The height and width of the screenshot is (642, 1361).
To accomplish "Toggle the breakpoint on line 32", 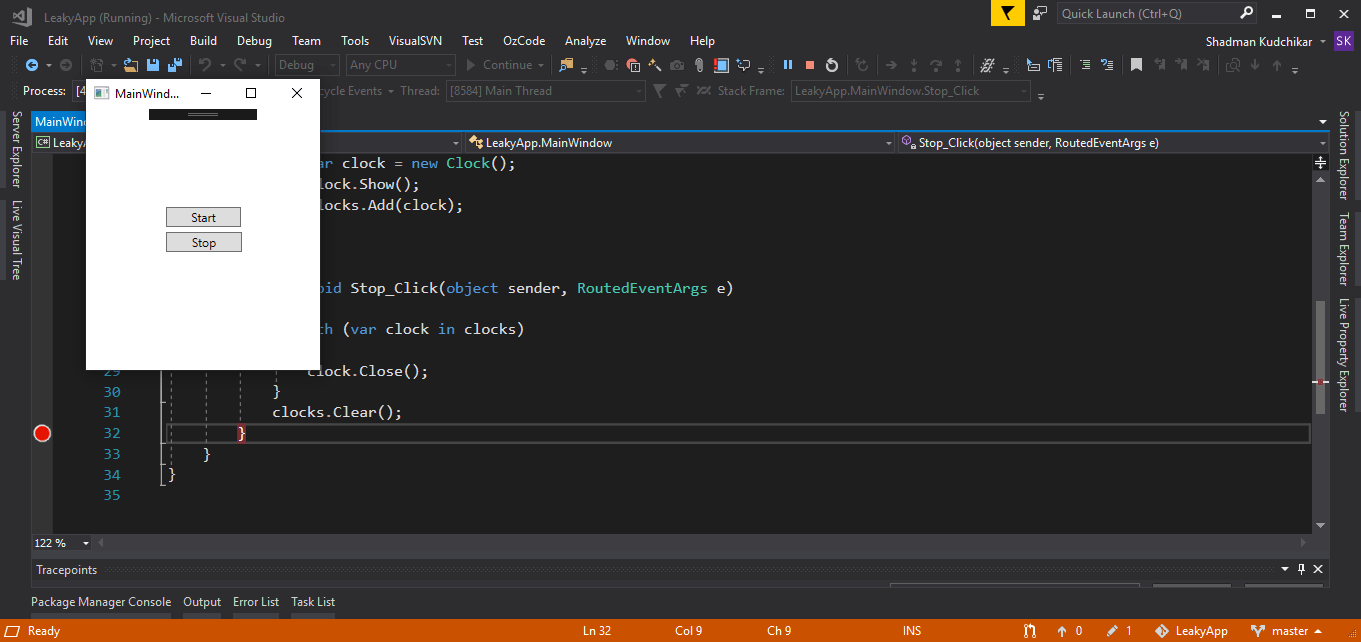I will tap(41, 432).
